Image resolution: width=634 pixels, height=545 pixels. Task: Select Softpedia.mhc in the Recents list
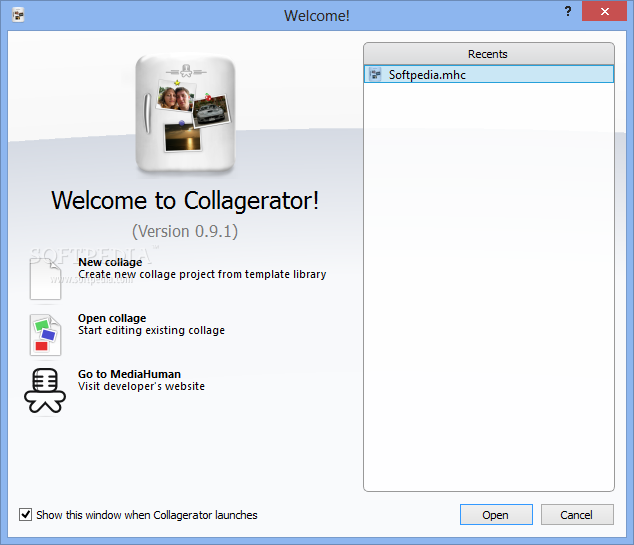(x=489, y=74)
